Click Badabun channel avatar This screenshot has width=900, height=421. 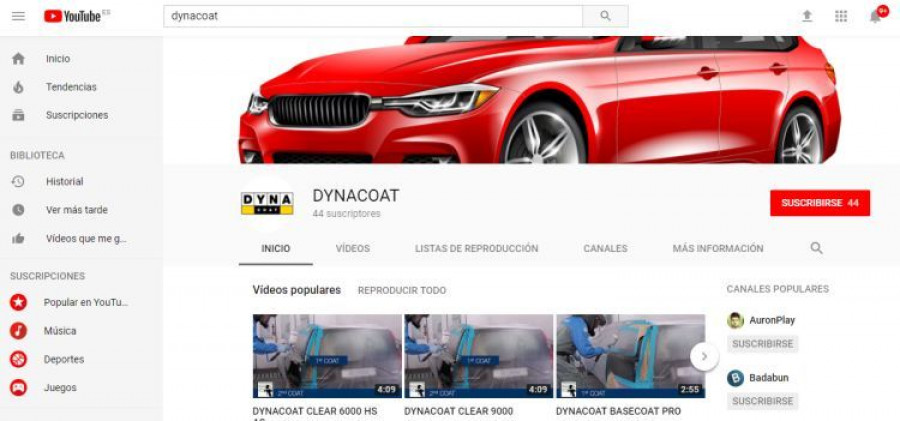point(735,378)
